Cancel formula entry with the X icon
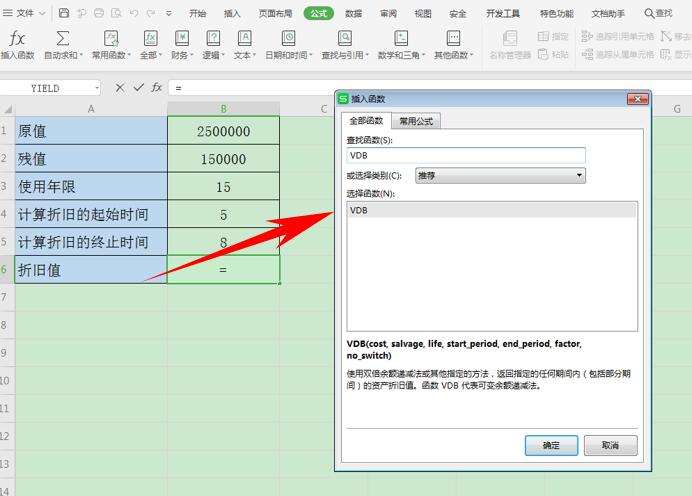The height and width of the screenshot is (496, 692). coord(120,87)
